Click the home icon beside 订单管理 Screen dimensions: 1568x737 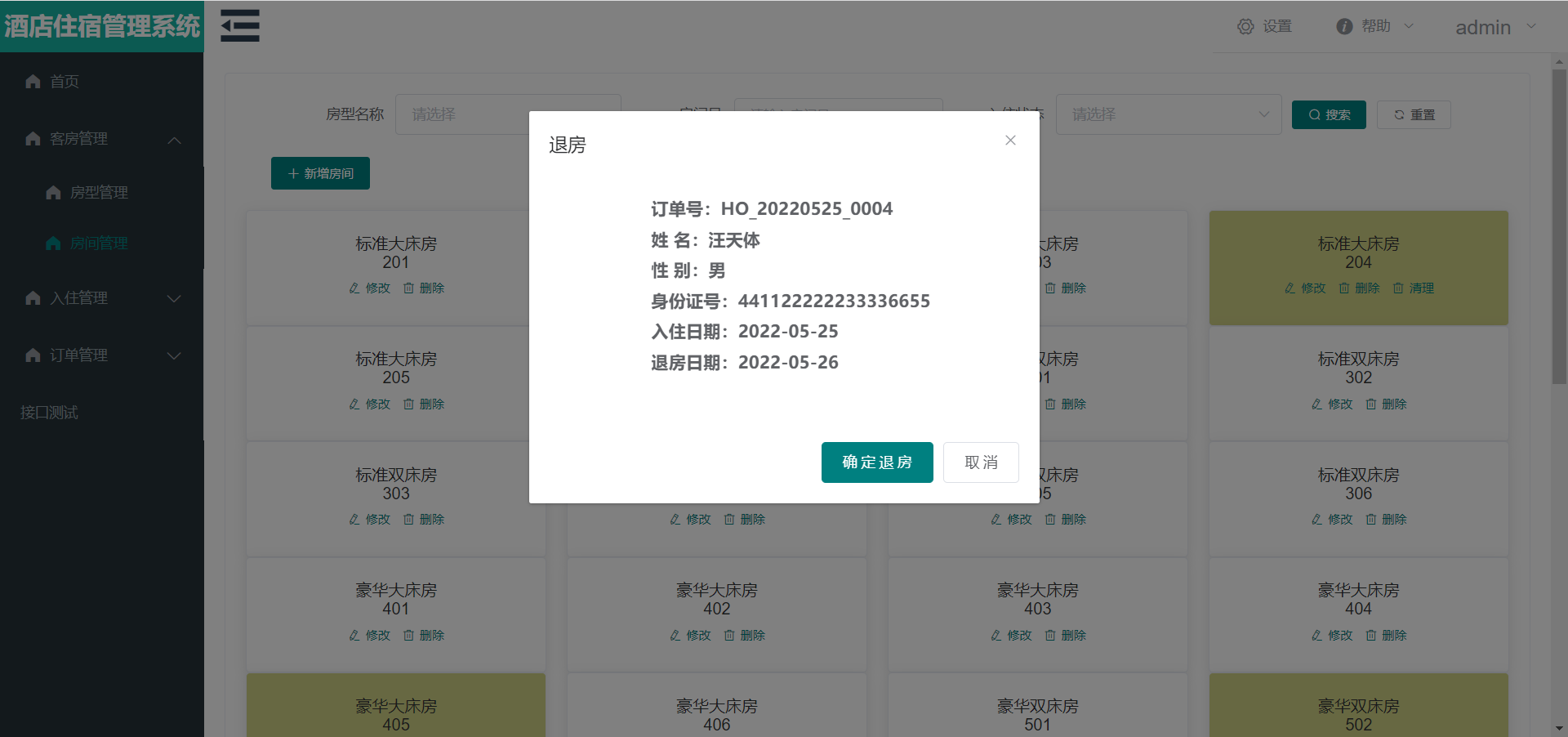33,355
